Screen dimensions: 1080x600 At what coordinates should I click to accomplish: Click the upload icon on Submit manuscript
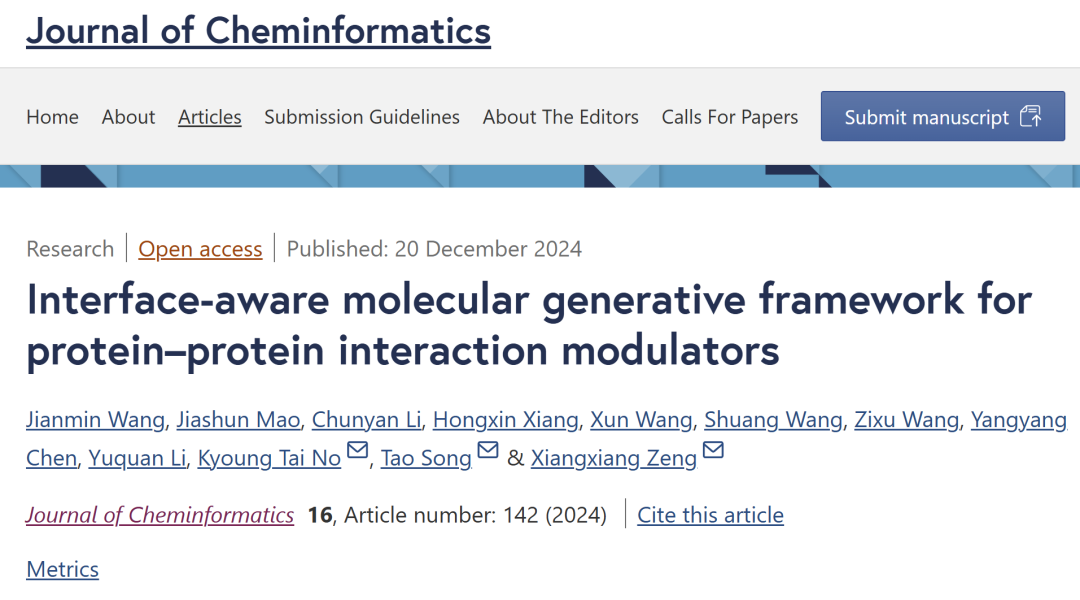click(1030, 116)
